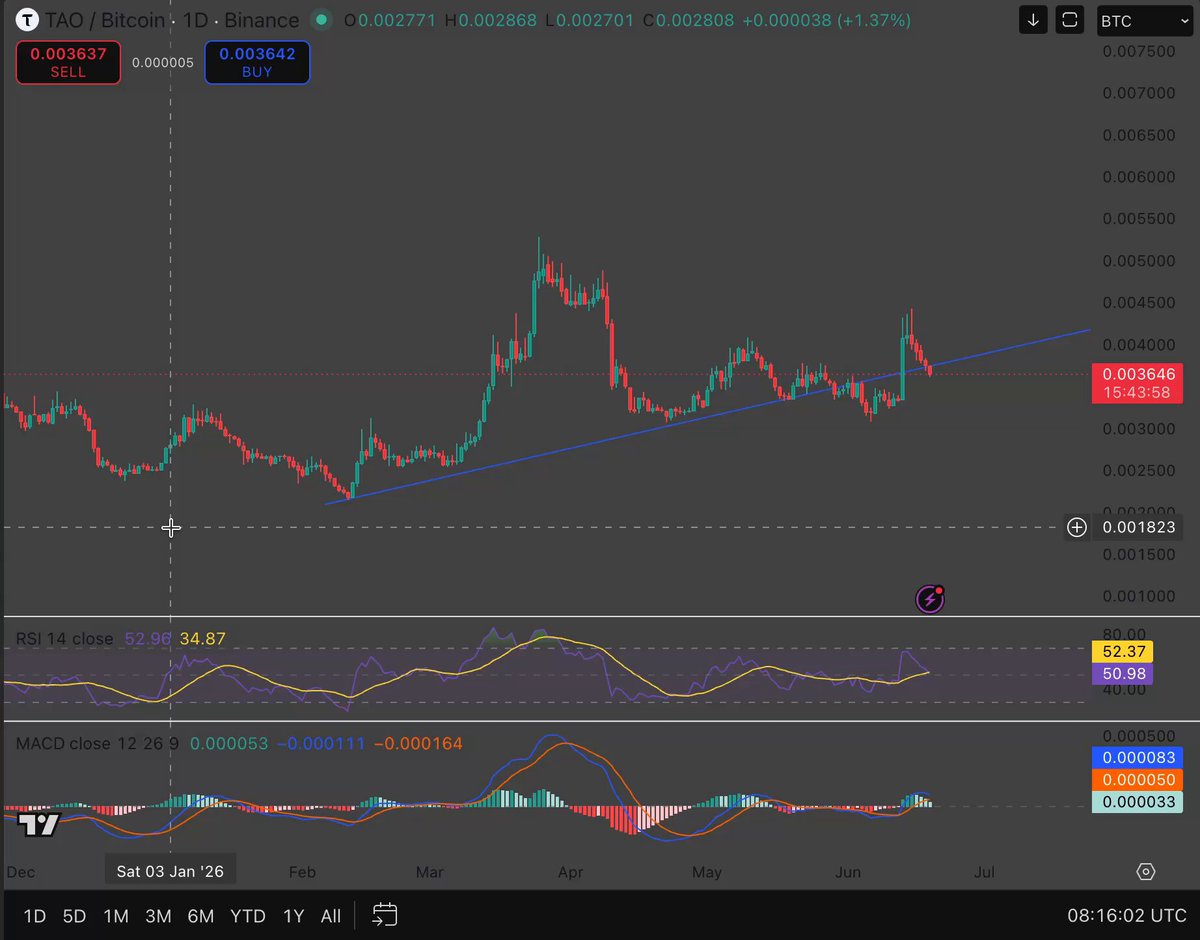
Task: Click the blue BUY 0.003642 button
Action: click(257, 62)
